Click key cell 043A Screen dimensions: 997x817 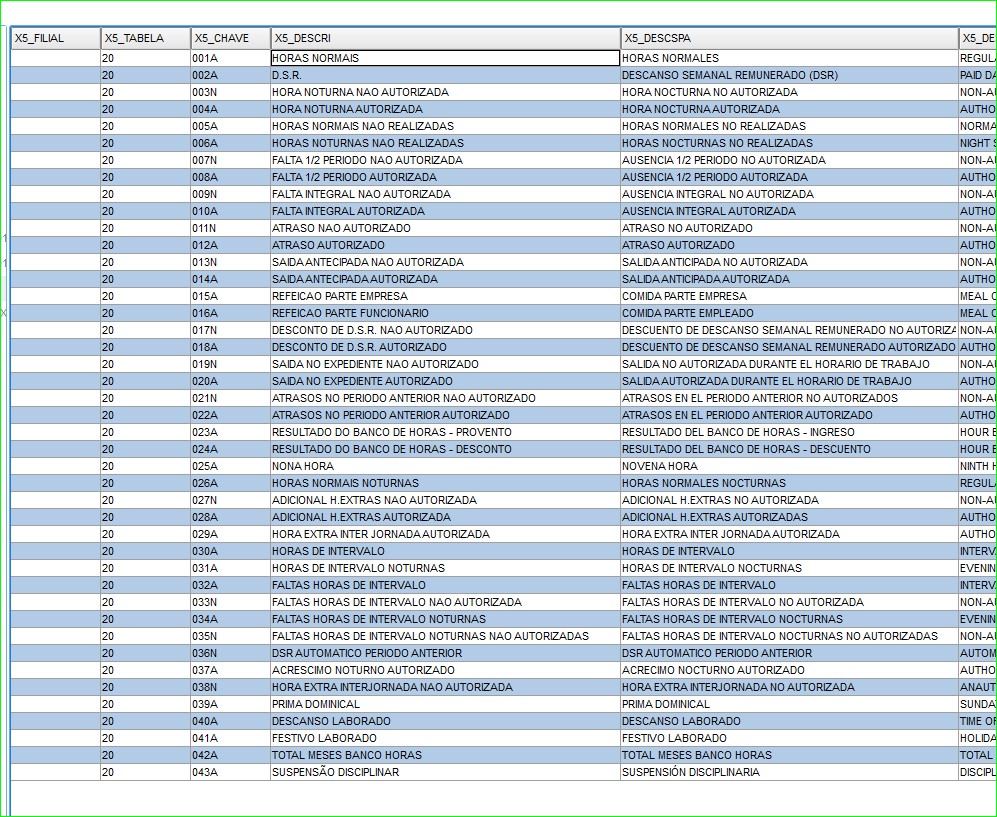click(x=231, y=772)
